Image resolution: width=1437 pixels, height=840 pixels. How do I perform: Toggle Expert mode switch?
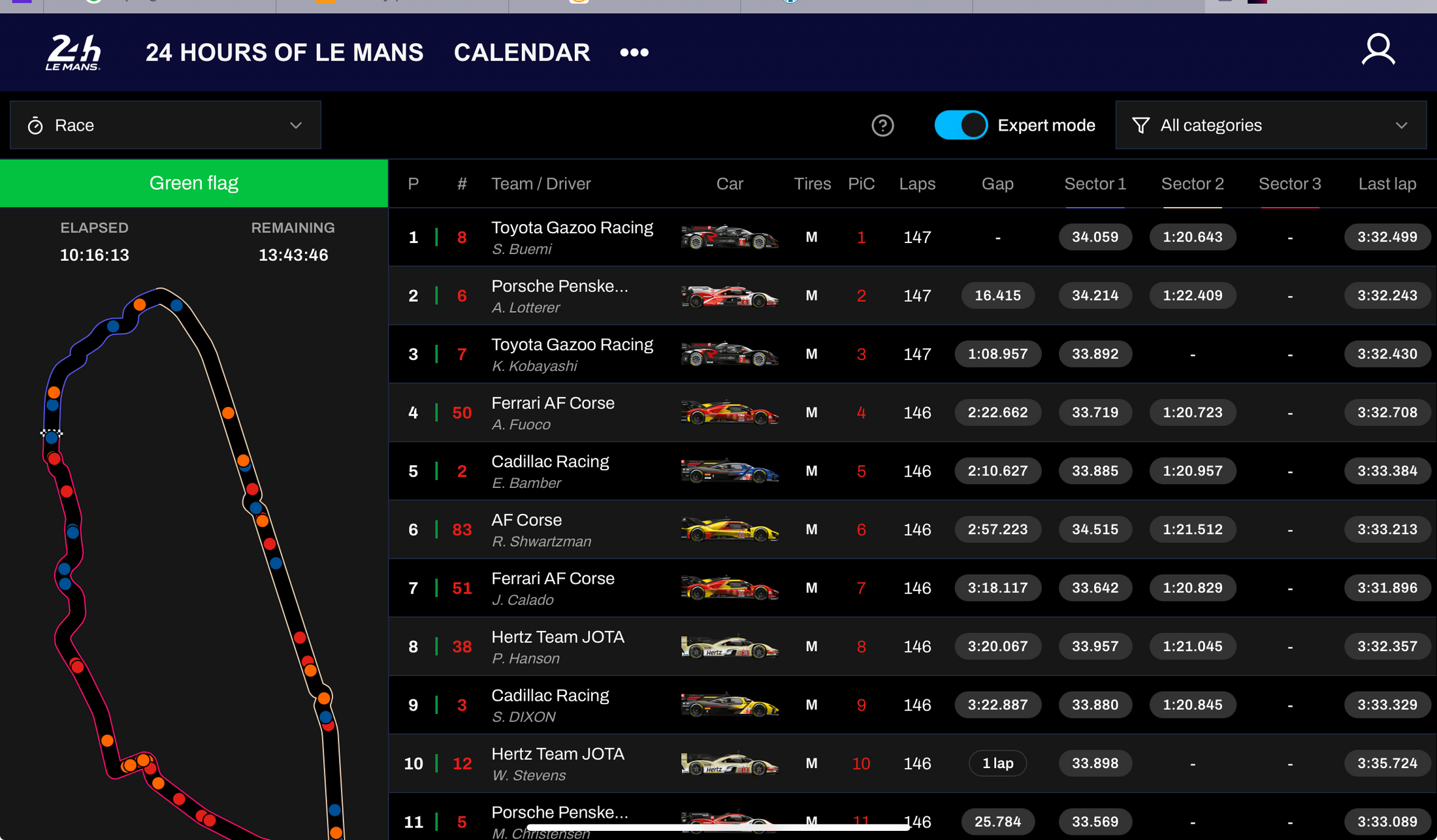[x=961, y=125]
